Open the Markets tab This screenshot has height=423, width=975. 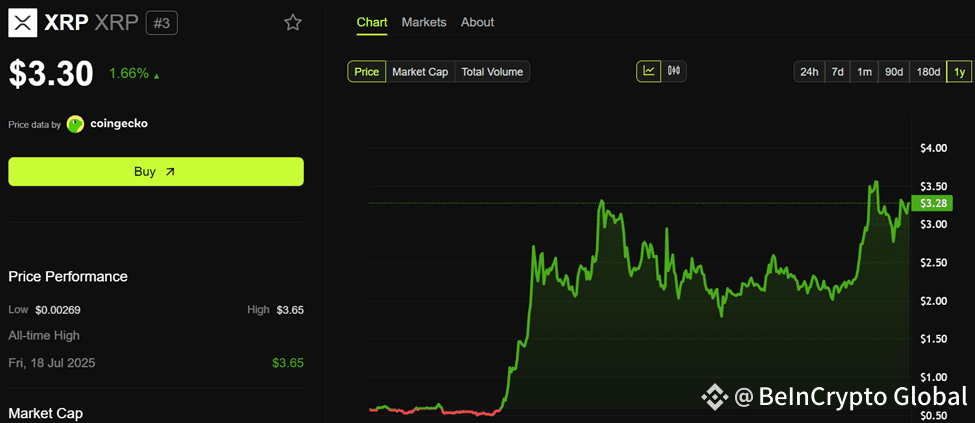(x=424, y=22)
